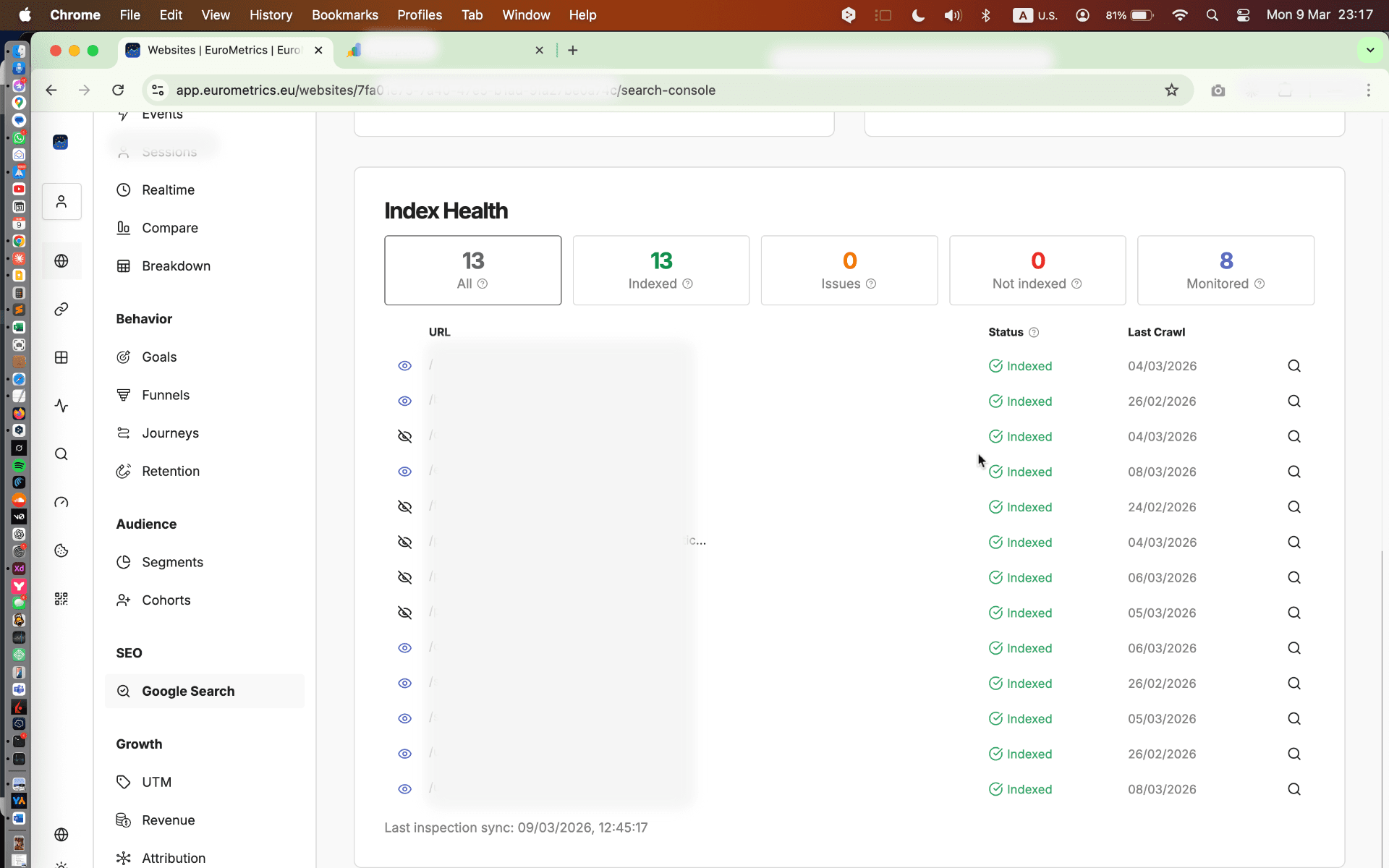The width and height of the screenshot is (1389, 868).
Task: Click the search magnifier icon in rail
Action: pyautogui.click(x=61, y=454)
